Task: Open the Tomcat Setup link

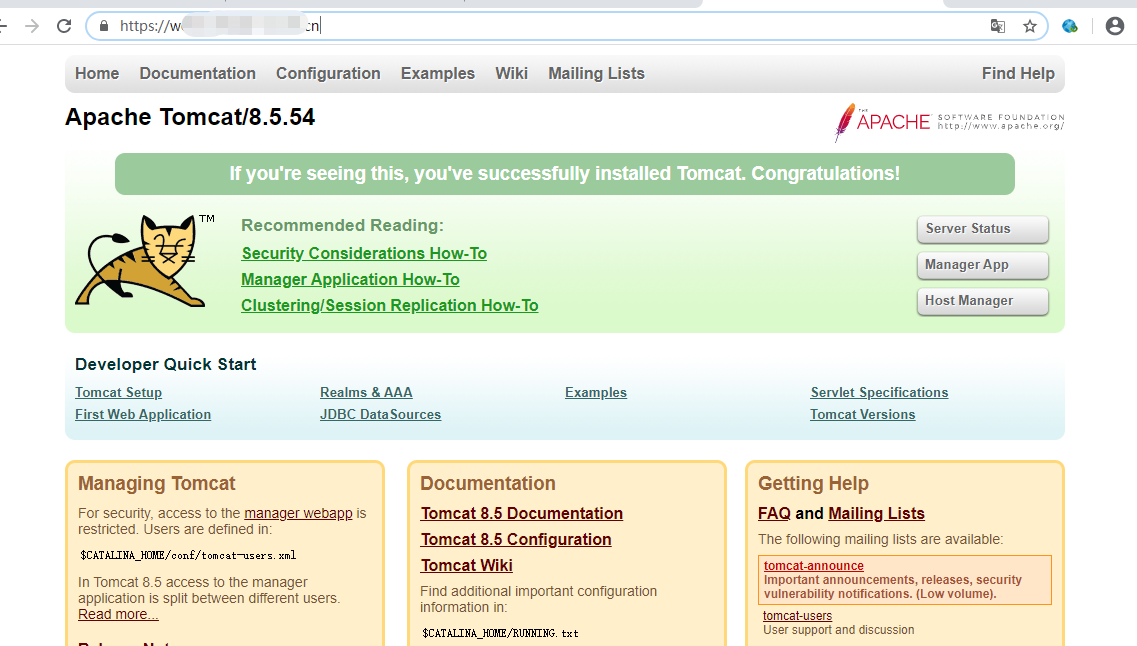Action: 118,392
